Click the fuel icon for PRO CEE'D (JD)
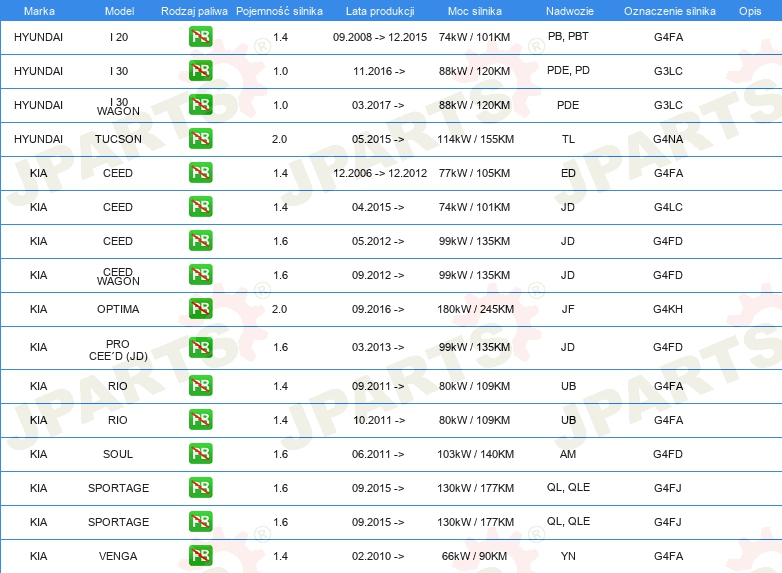 coord(200,347)
